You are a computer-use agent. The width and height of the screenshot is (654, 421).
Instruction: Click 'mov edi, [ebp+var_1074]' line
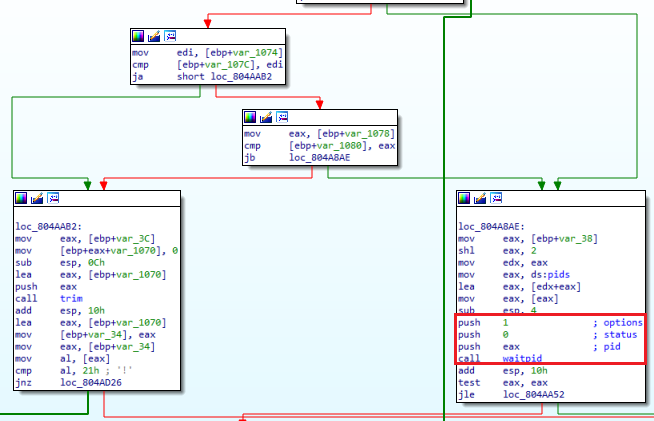pyautogui.click(x=208, y=53)
